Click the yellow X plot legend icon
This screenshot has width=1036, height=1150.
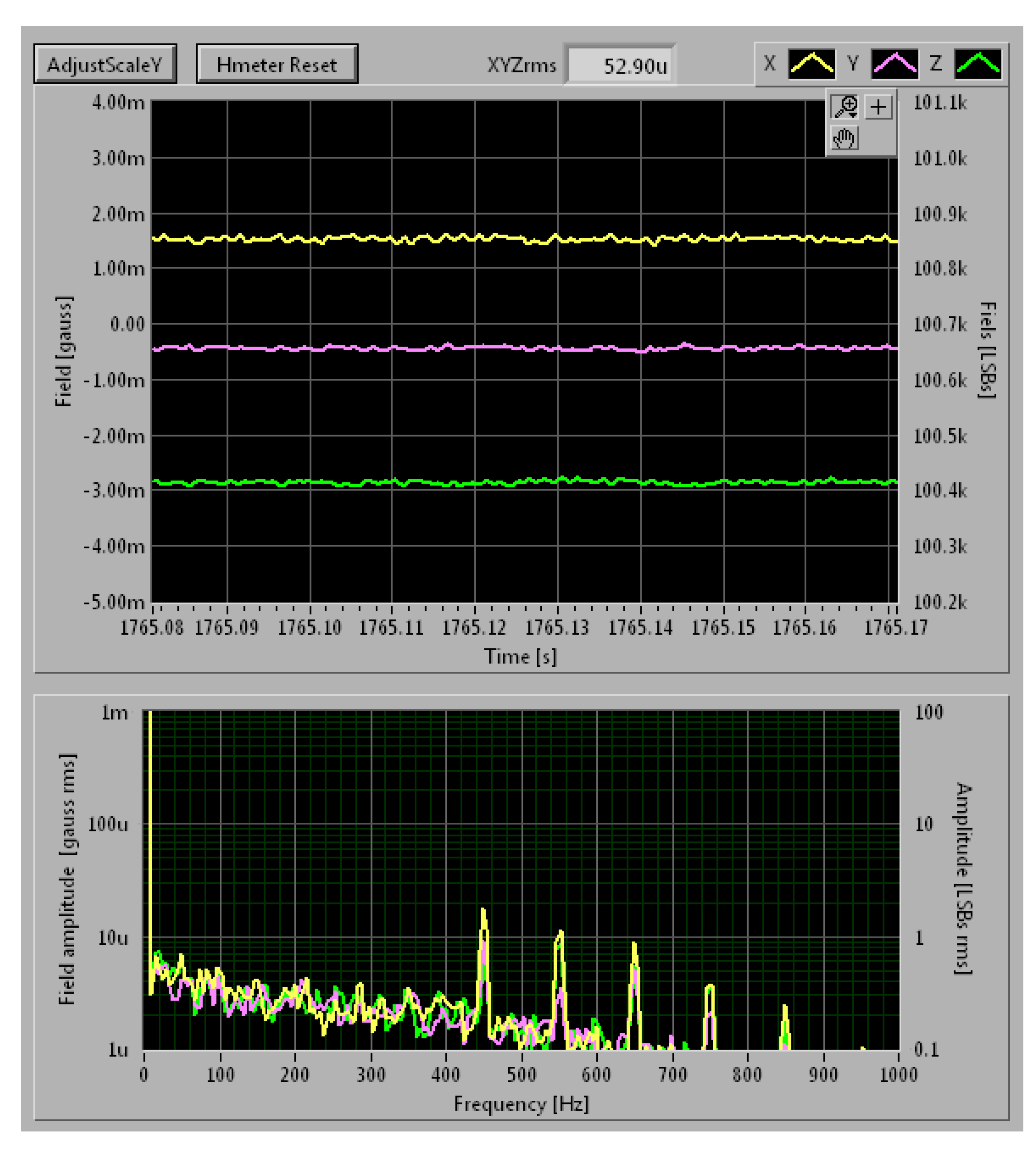[812, 64]
